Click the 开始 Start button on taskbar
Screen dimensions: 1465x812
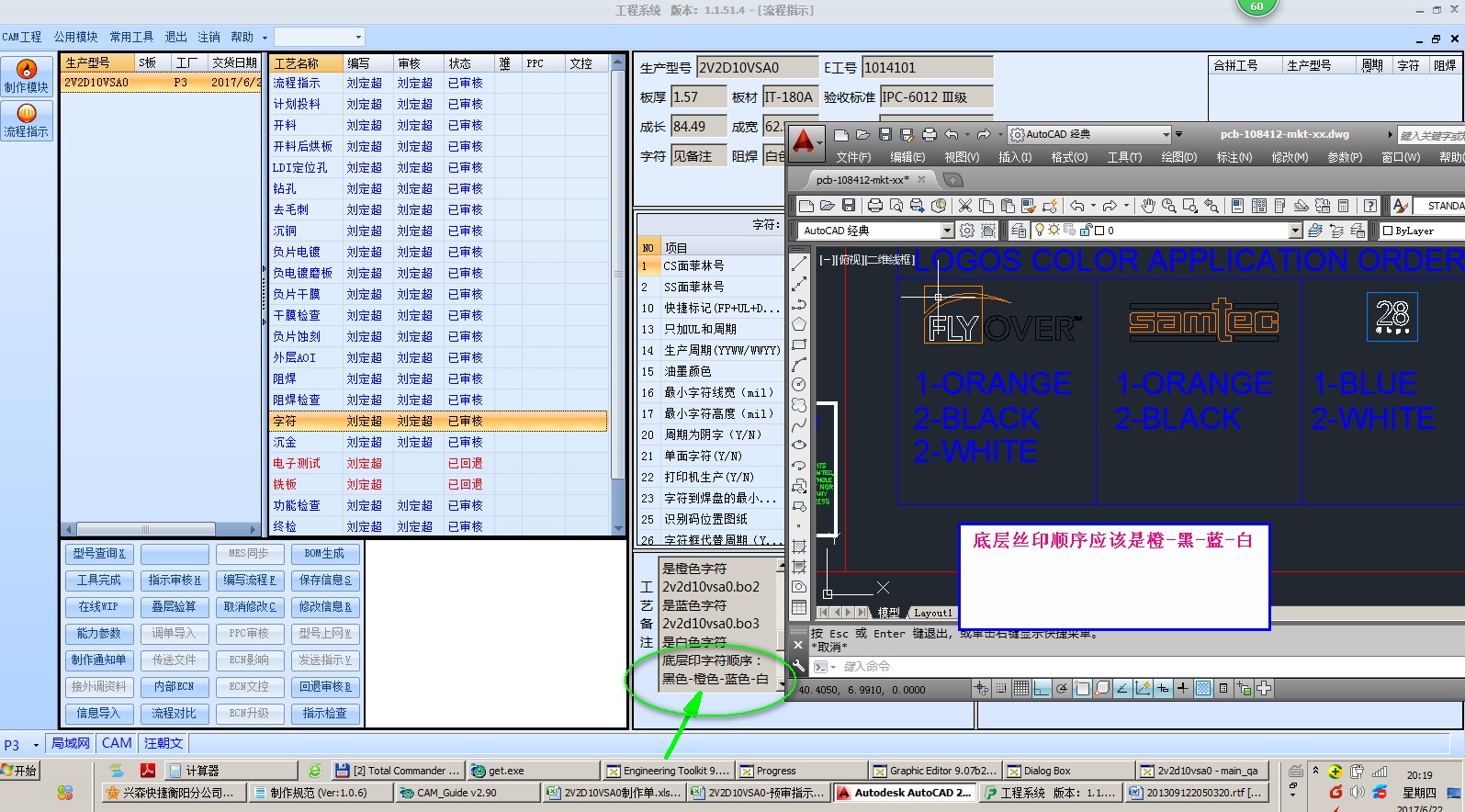click(x=20, y=771)
